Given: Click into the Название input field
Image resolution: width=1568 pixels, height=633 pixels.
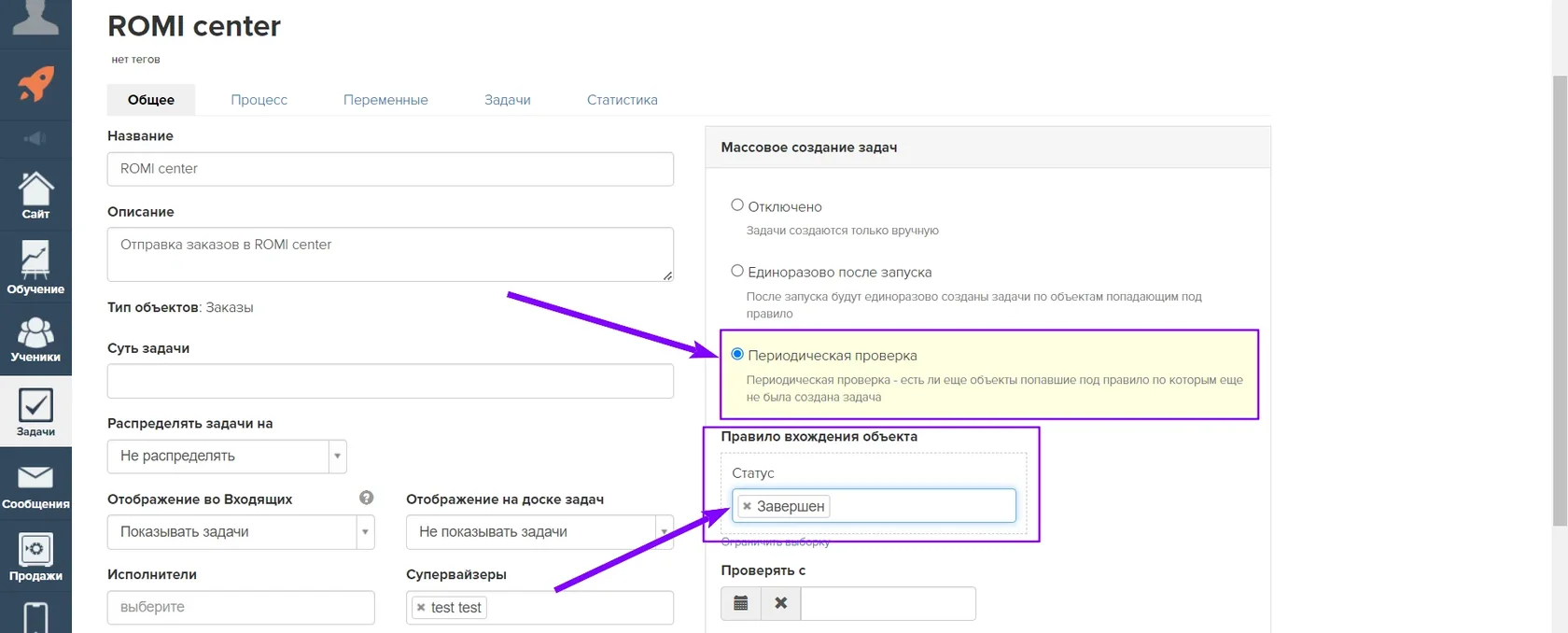Looking at the screenshot, I should coord(390,169).
